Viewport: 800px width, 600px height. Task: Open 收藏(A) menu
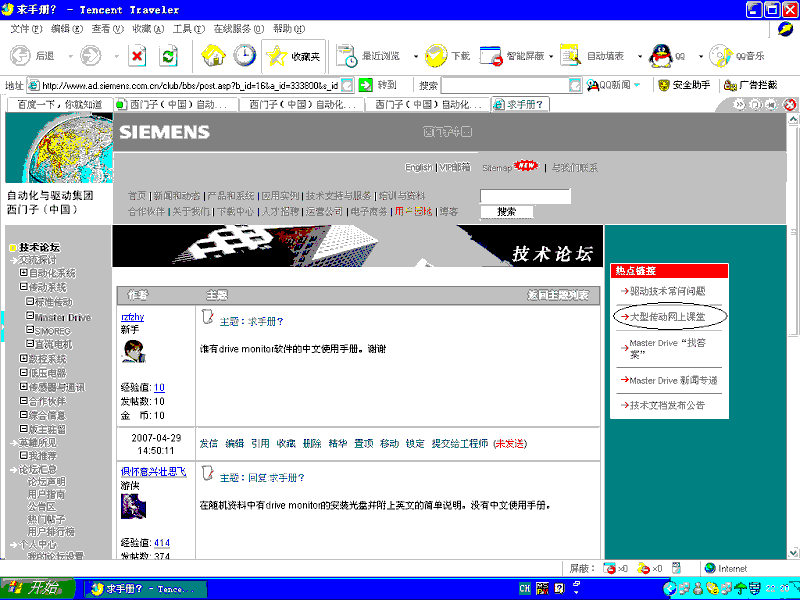(148, 29)
